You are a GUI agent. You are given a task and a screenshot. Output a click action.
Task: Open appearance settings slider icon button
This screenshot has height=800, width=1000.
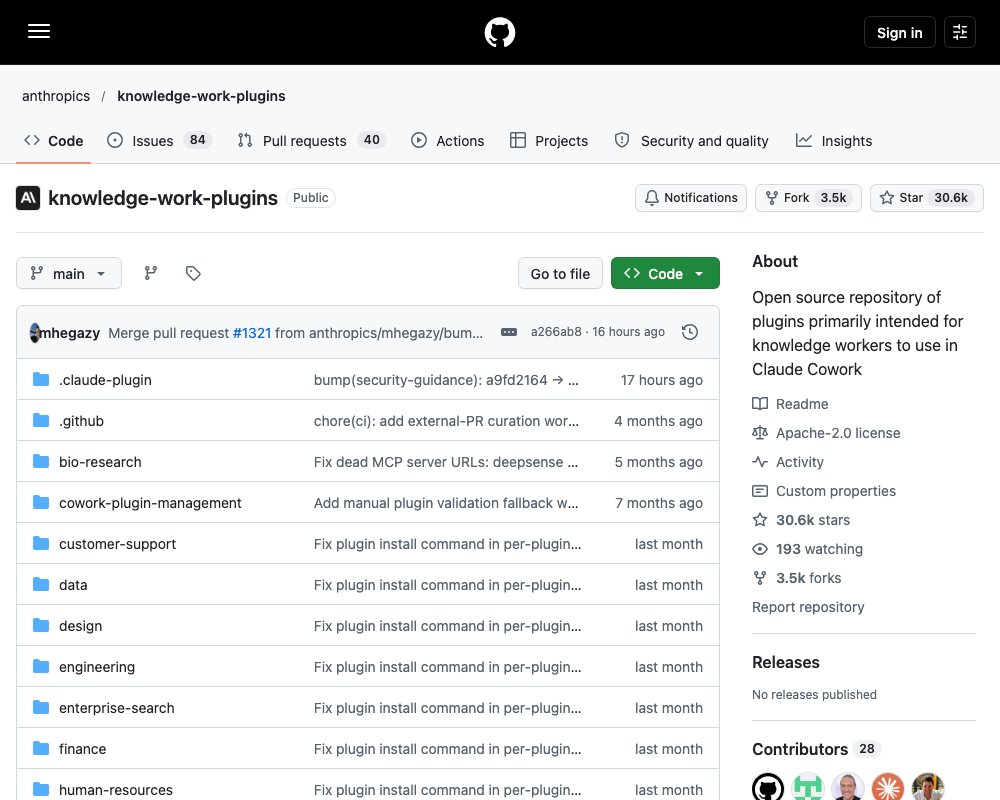coord(960,32)
